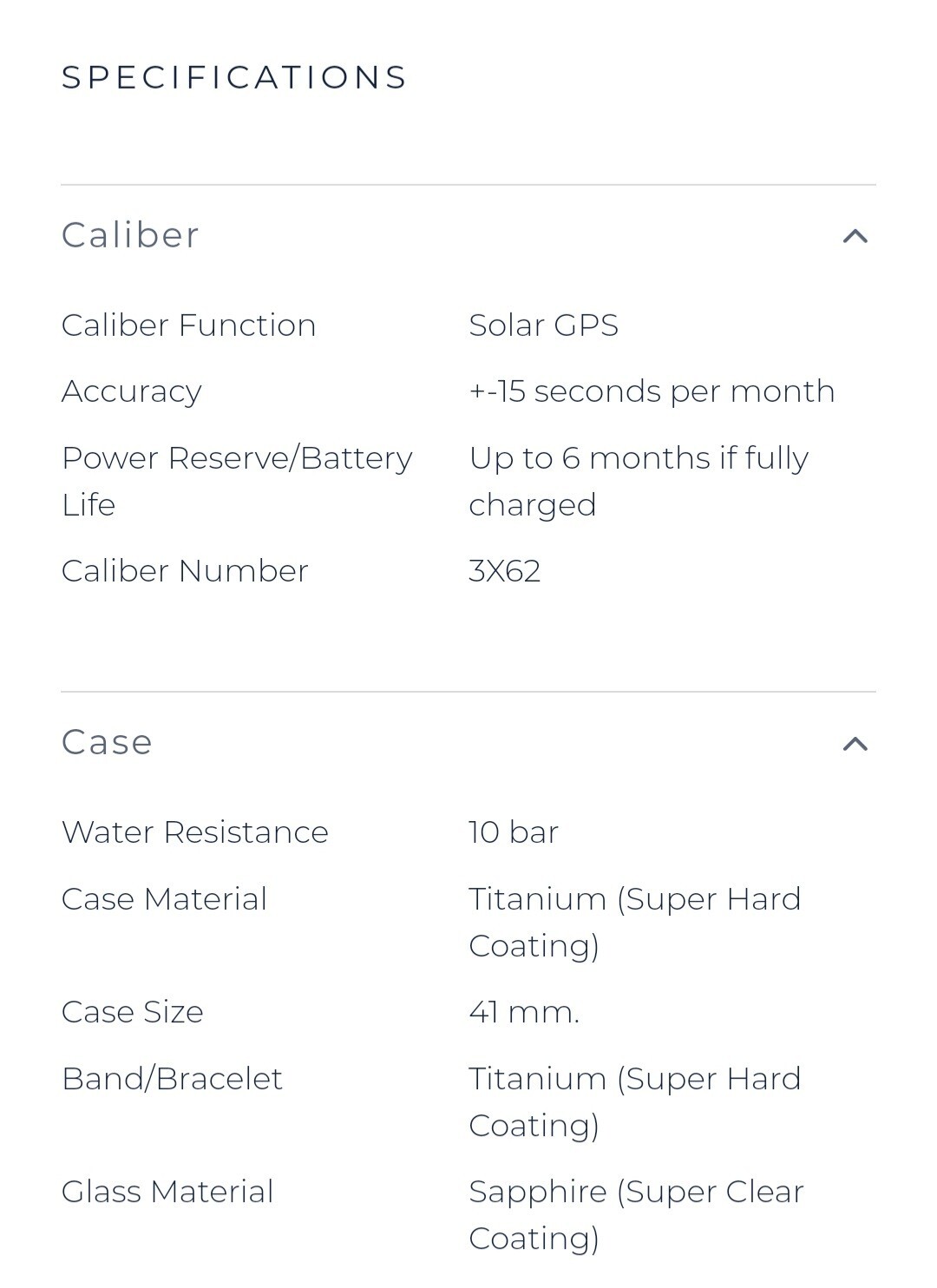Screen dimensions: 937x1288
Task: Select the Caliber Function label
Action: point(189,325)
